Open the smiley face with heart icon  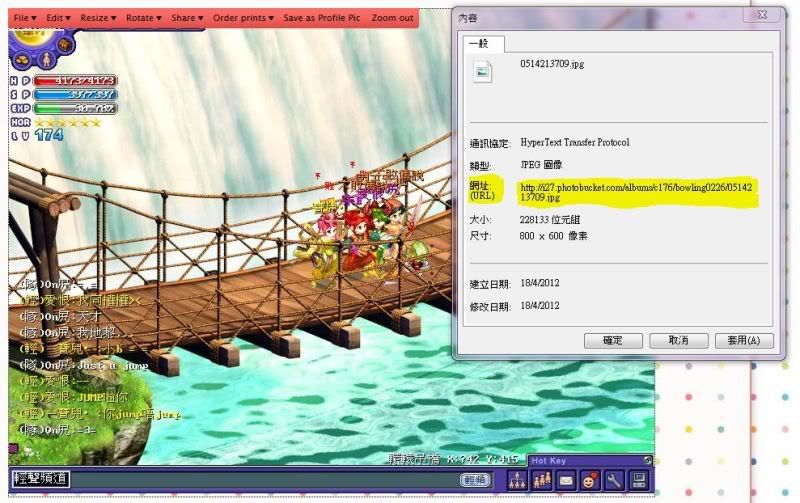(590, 480)
